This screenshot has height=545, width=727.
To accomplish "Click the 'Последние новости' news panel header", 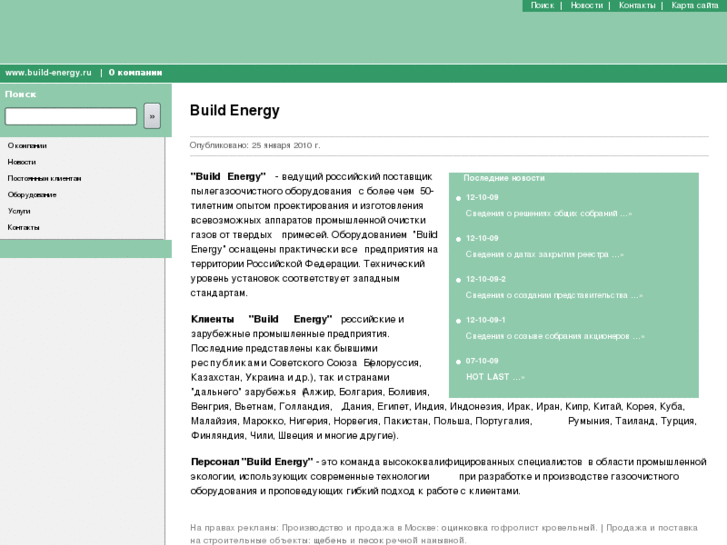I will tap(504, 178).
